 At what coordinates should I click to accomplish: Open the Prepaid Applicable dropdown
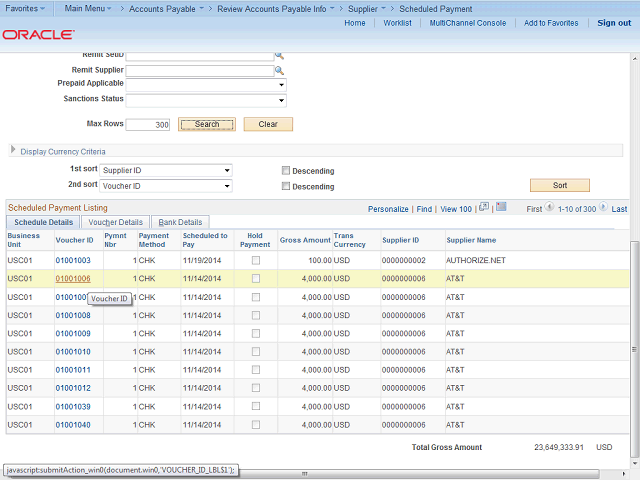point(206,85)
